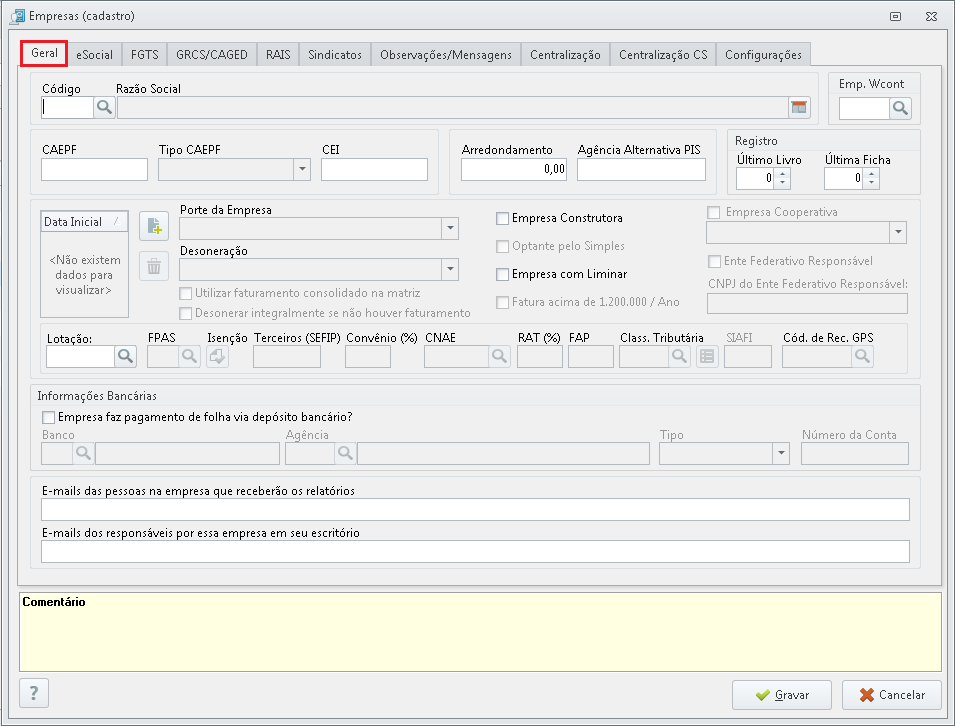The width and height of the screenshot is (955, 726).
Task: Maximize the Empresas cadastro window
Action: click(x=895, y=16)
